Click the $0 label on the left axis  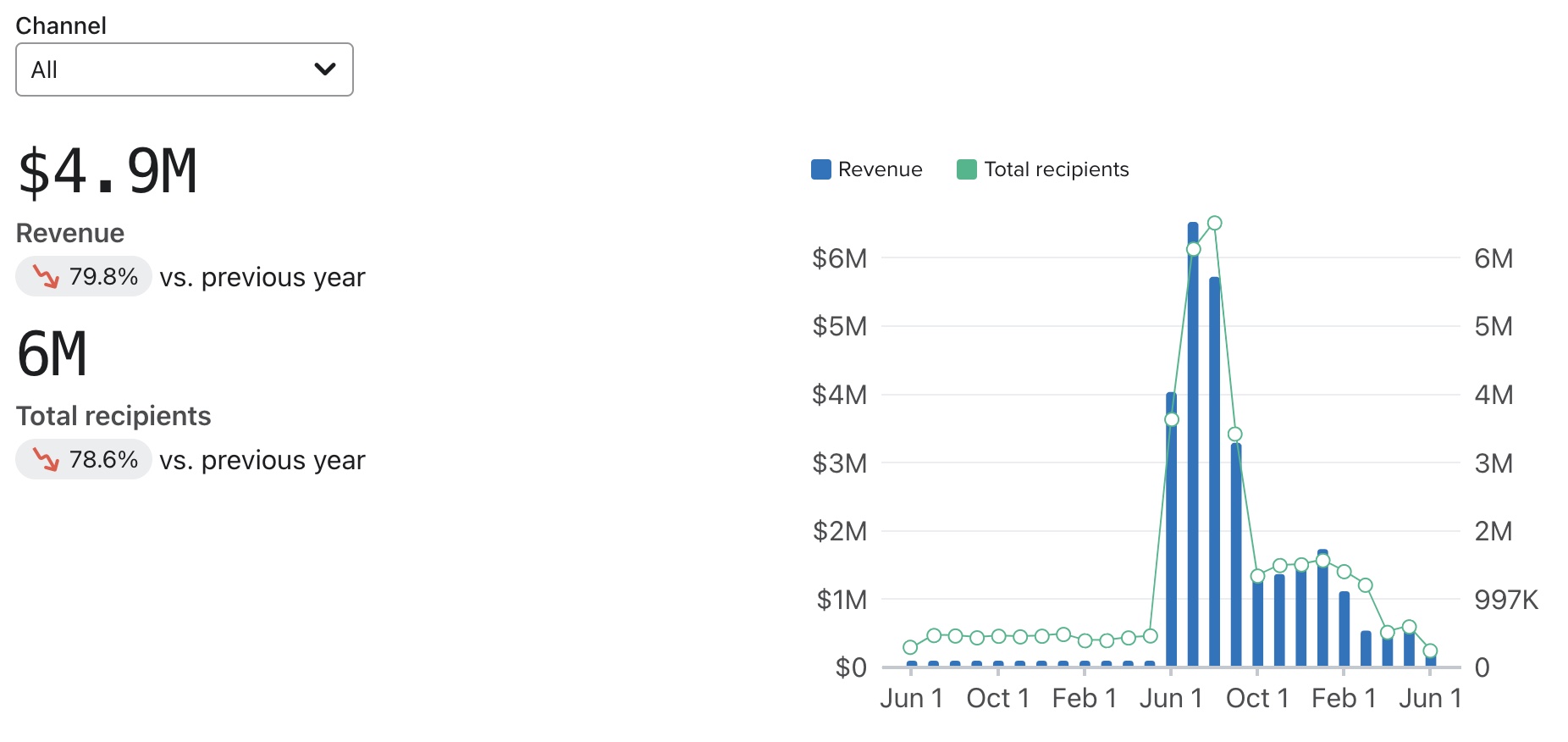point(851,667)
